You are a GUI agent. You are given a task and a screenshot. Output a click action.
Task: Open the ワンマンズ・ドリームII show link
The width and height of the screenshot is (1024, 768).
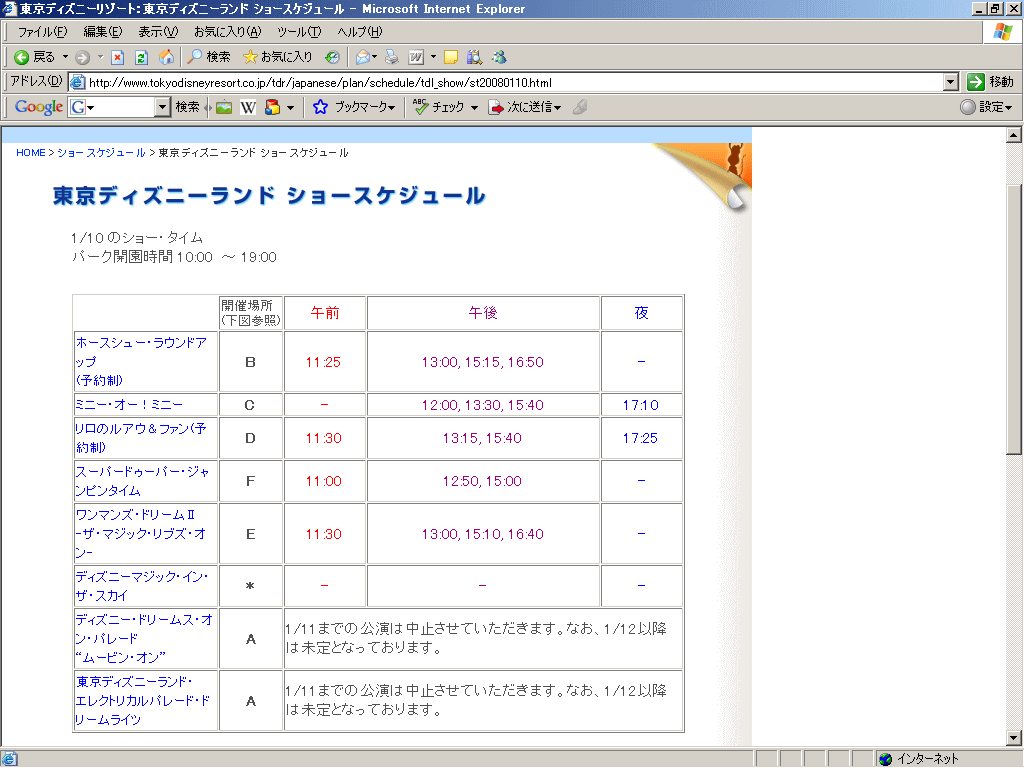(141, 534)
